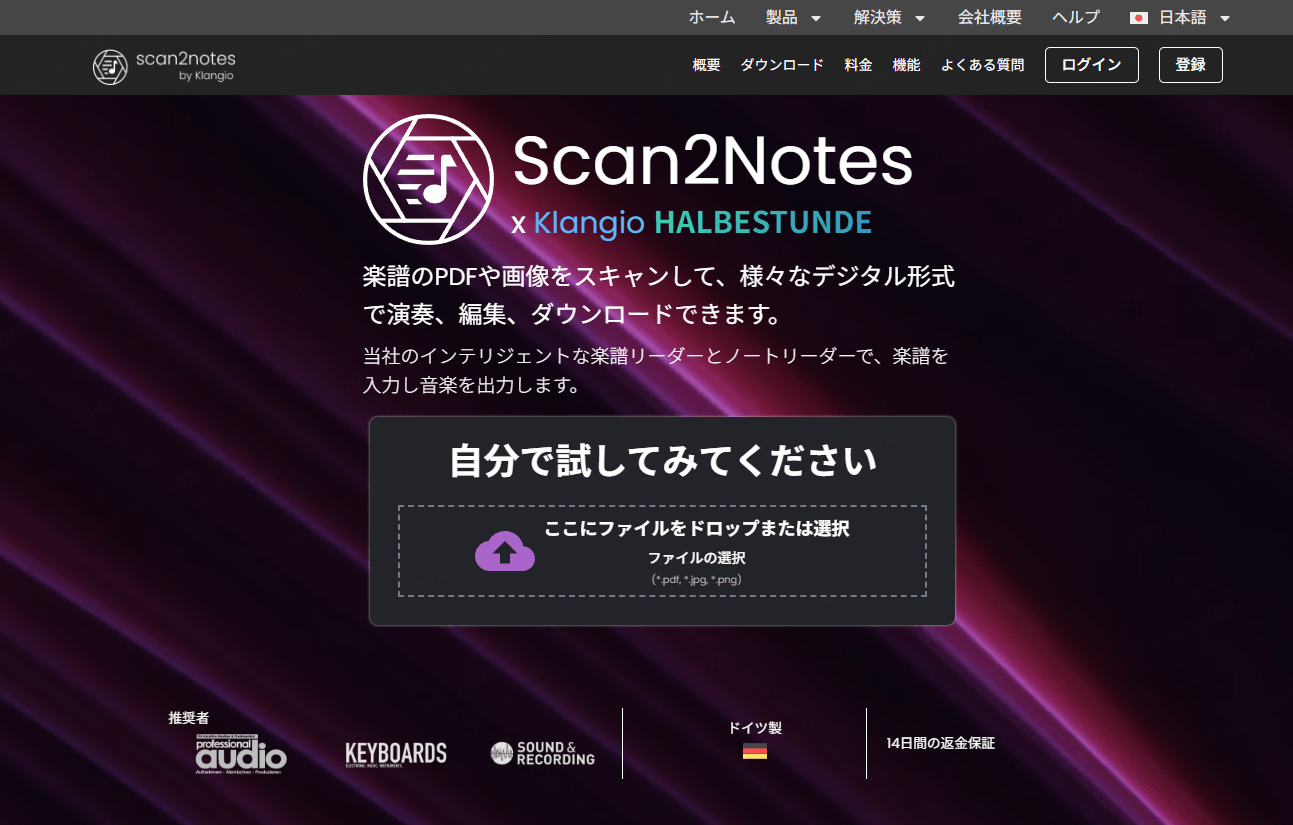Click the Klangio brand link text
The image size is (1293, 825).
click(x=589, y=223)
